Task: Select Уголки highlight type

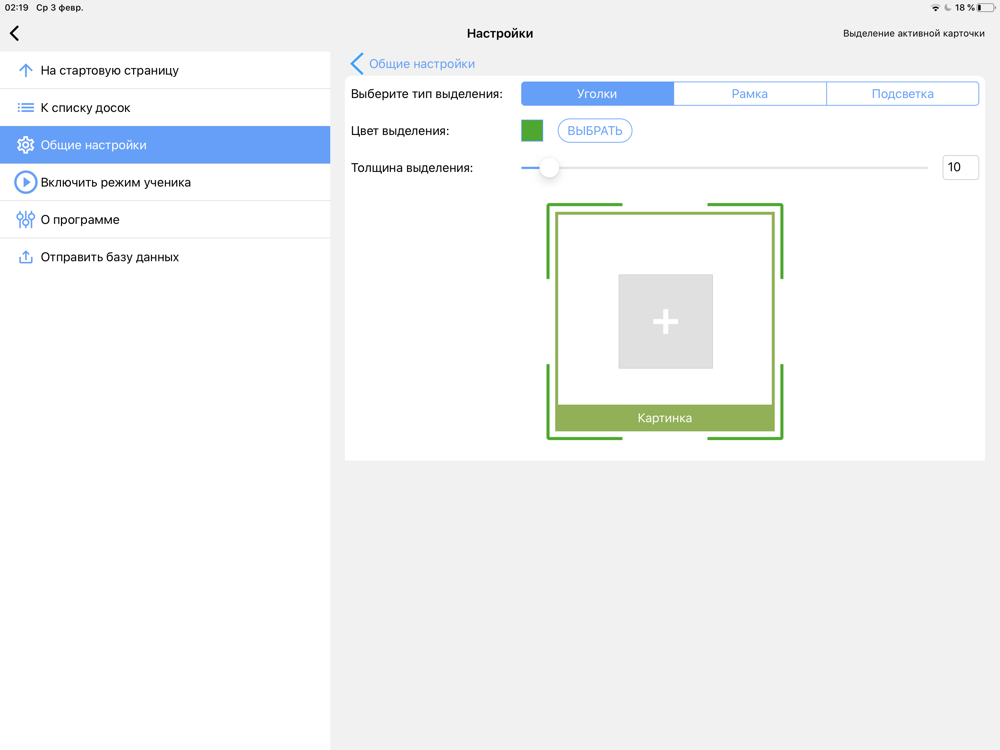Action: [597, 94]
